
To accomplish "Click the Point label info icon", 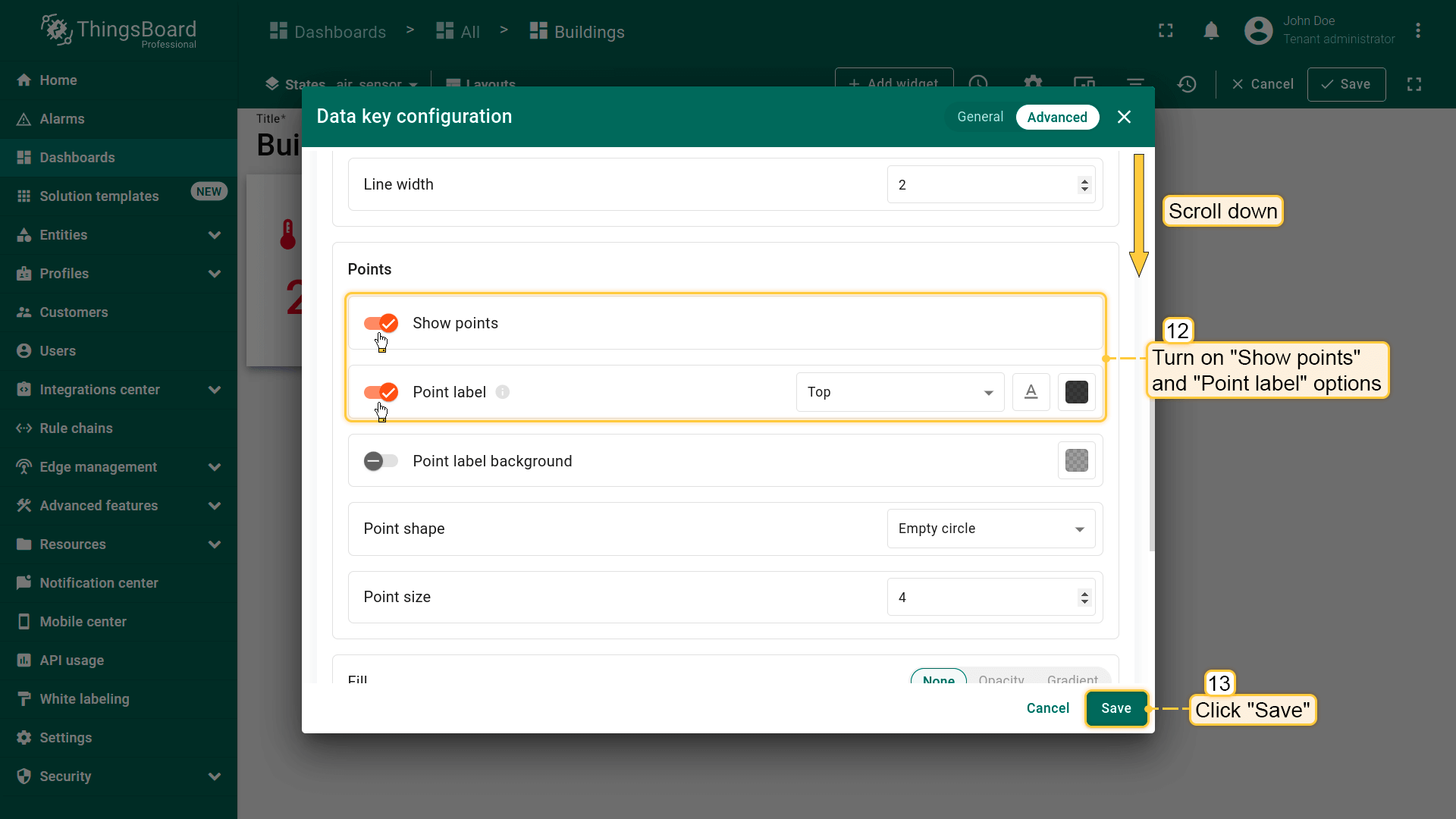I will pos(503,392).
